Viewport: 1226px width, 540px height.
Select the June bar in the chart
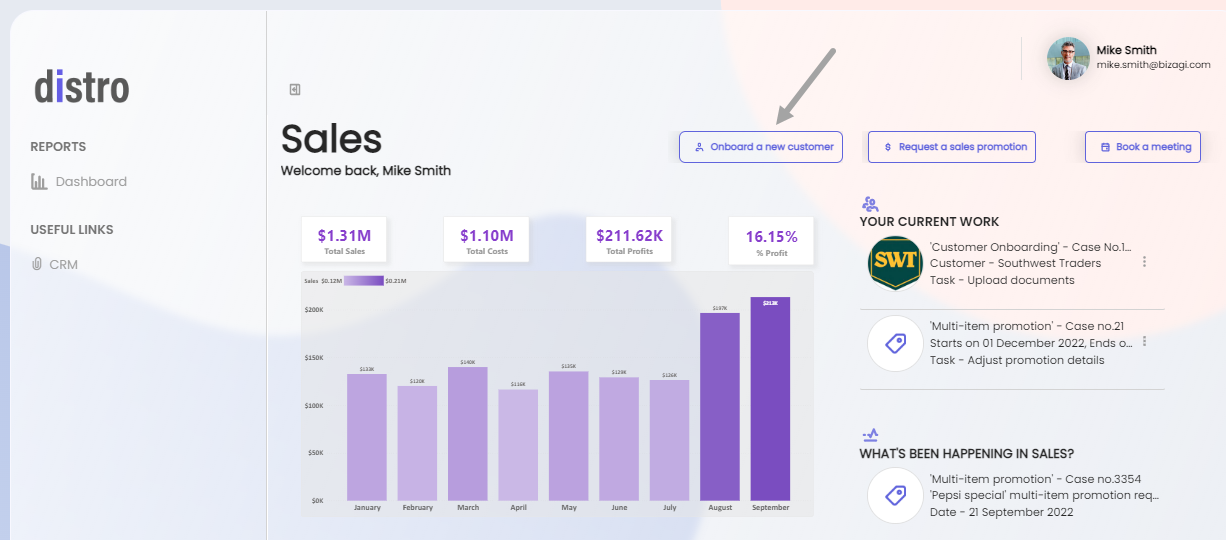619,439
